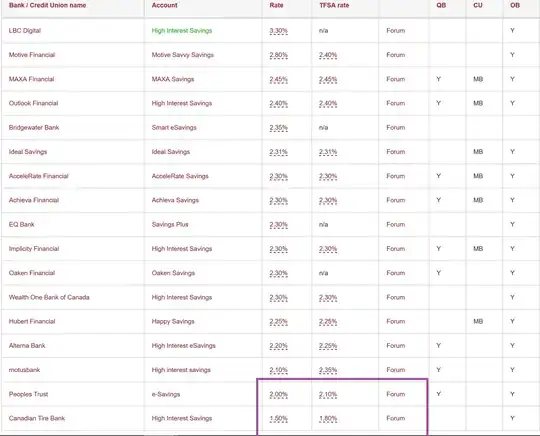Click Wealth One Bank of Canada

tap(49, 297)
